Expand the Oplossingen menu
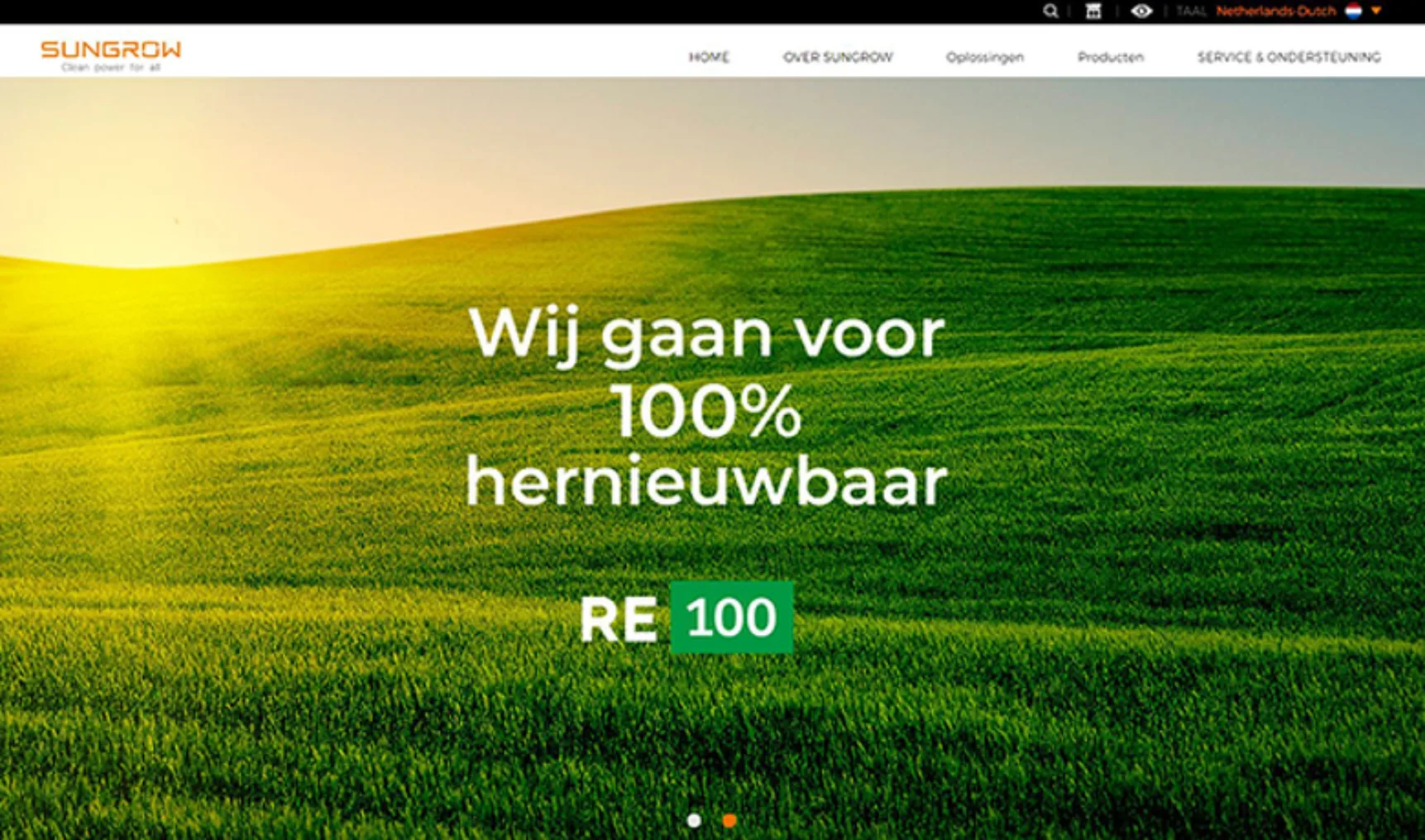1425x840 pixels. point(985,57)
